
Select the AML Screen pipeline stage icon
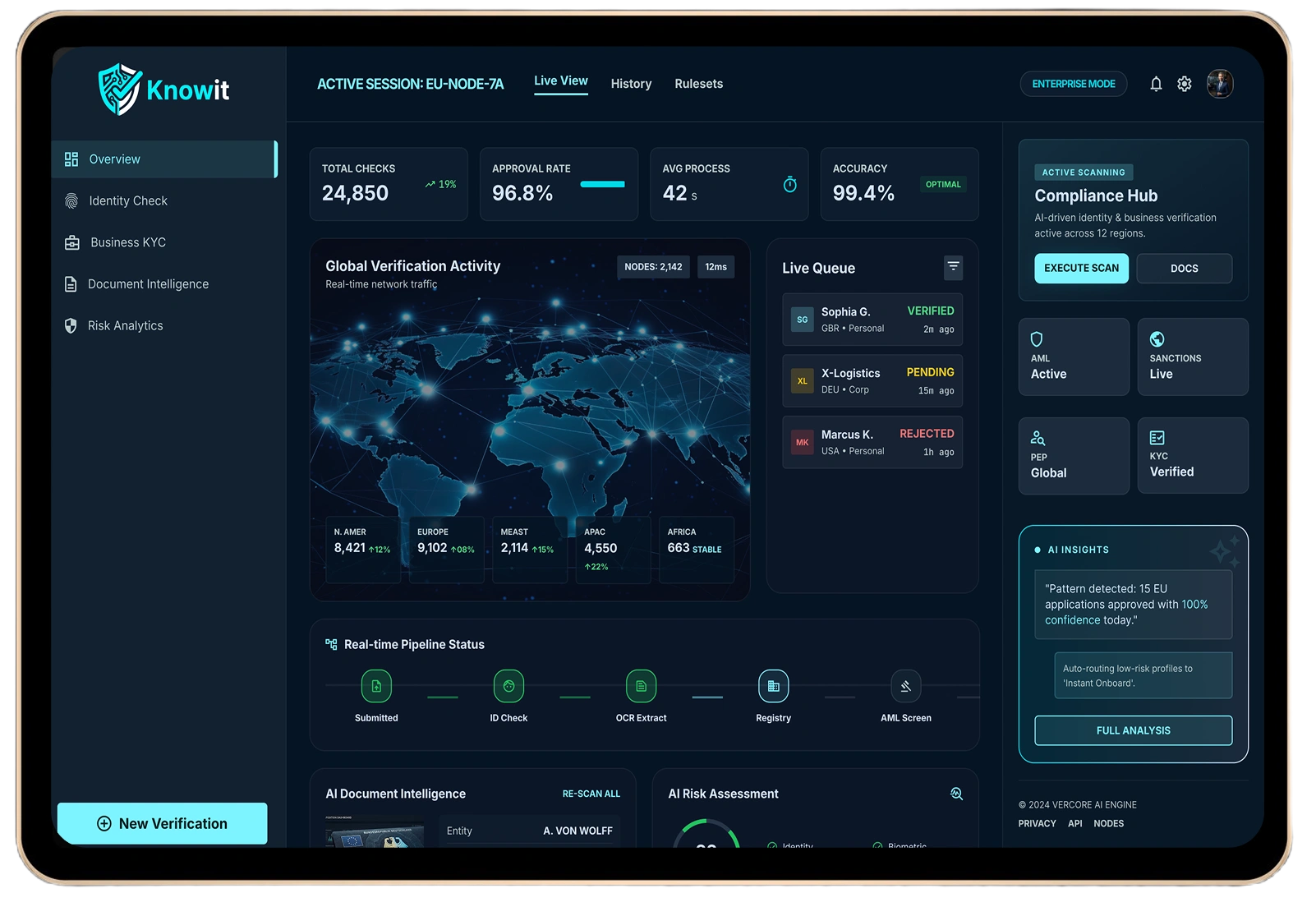coord(906,686)
